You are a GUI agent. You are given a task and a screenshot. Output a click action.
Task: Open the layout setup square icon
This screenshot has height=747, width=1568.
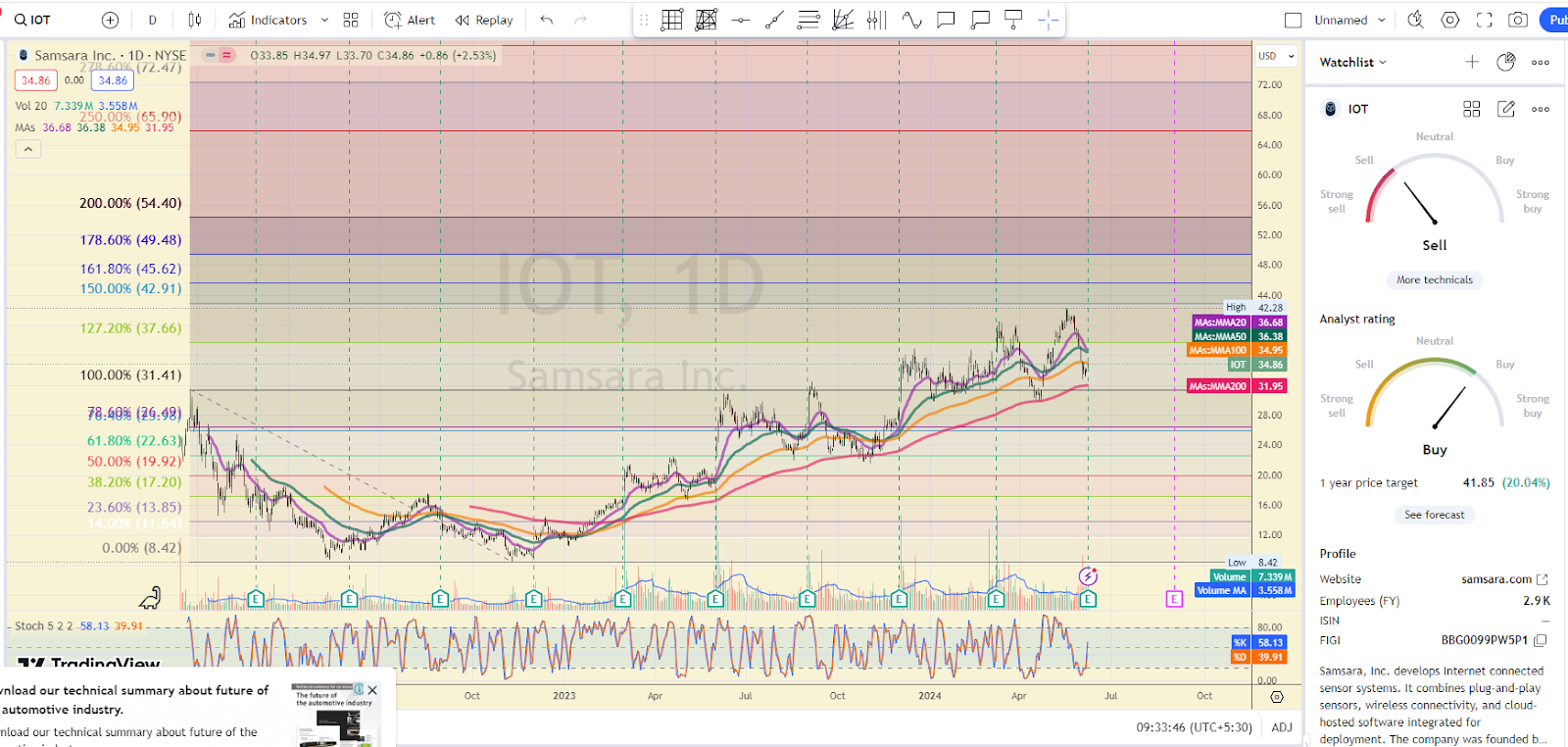tap(1294, 20)
